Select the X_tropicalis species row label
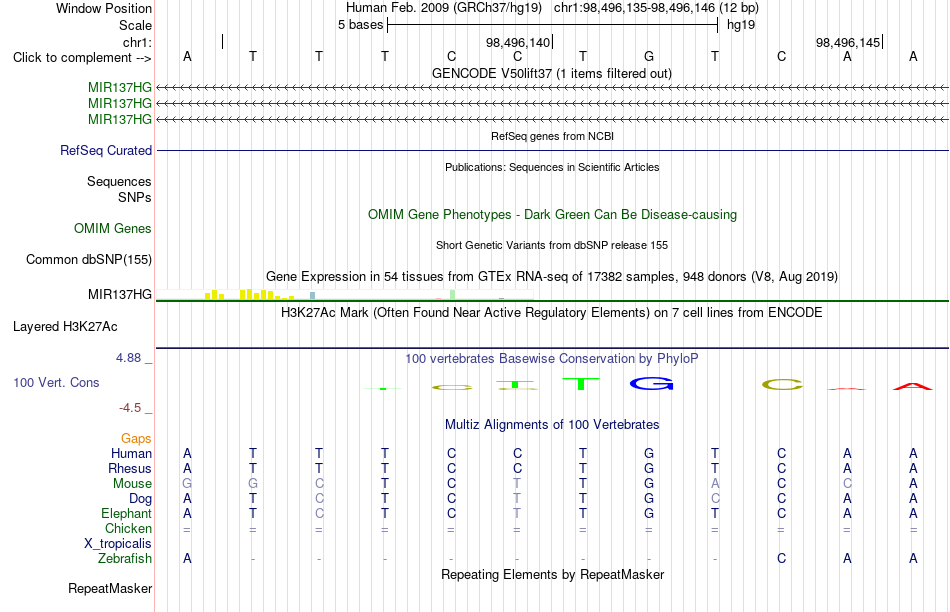The image size is (950, 612). [118, 544]
